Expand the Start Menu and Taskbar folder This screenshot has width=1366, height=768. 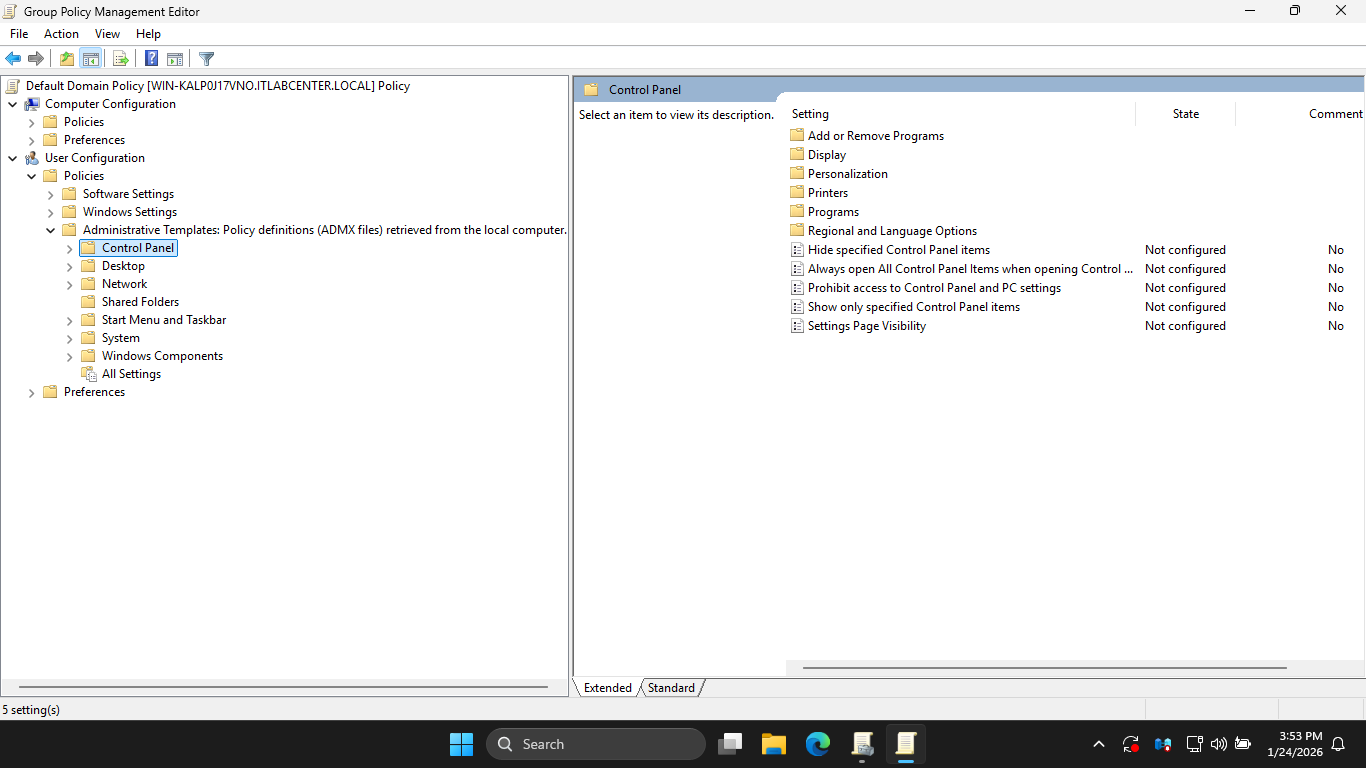click(70, 321)
